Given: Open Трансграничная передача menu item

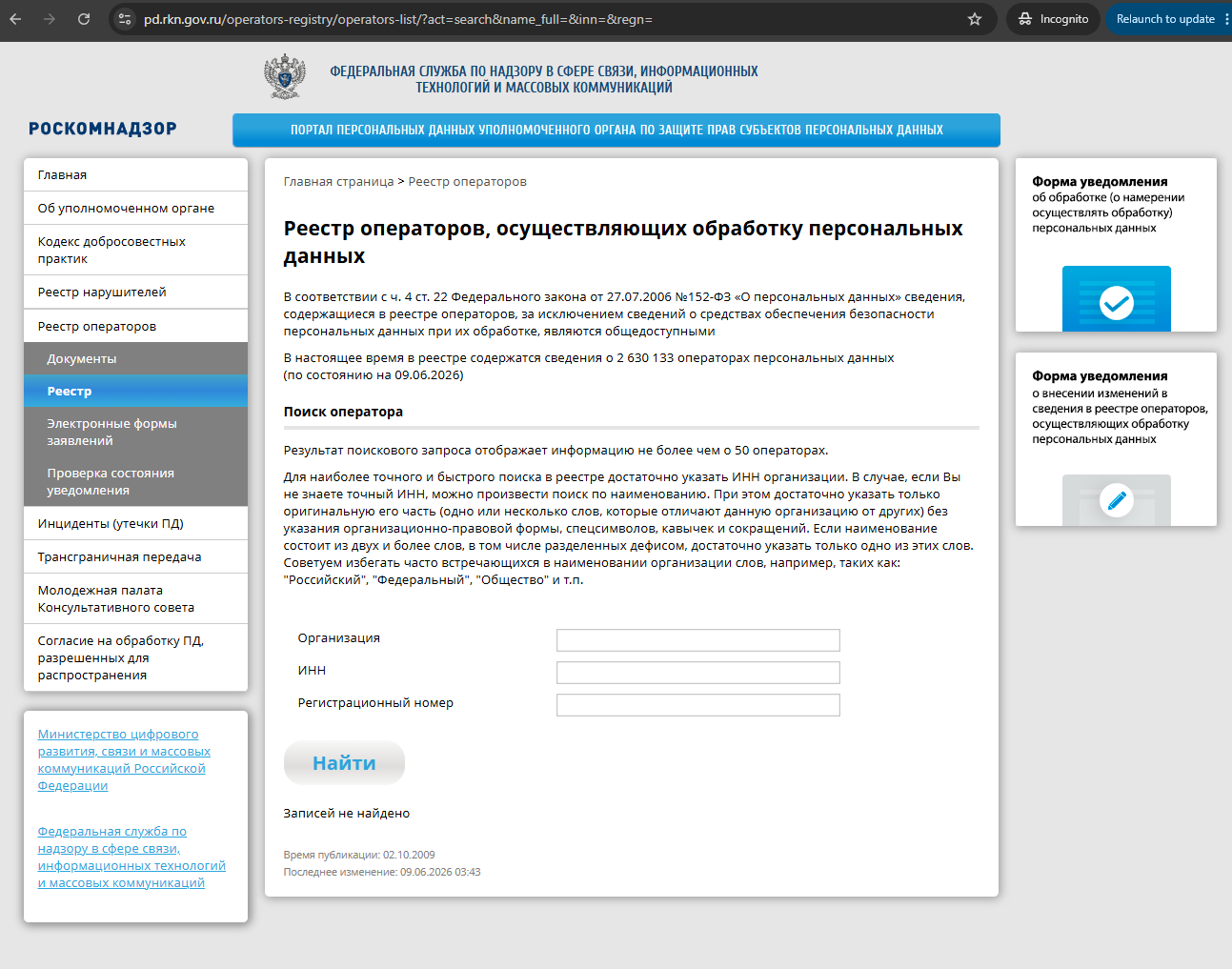Looking at the screenshot, I should 135,557.
